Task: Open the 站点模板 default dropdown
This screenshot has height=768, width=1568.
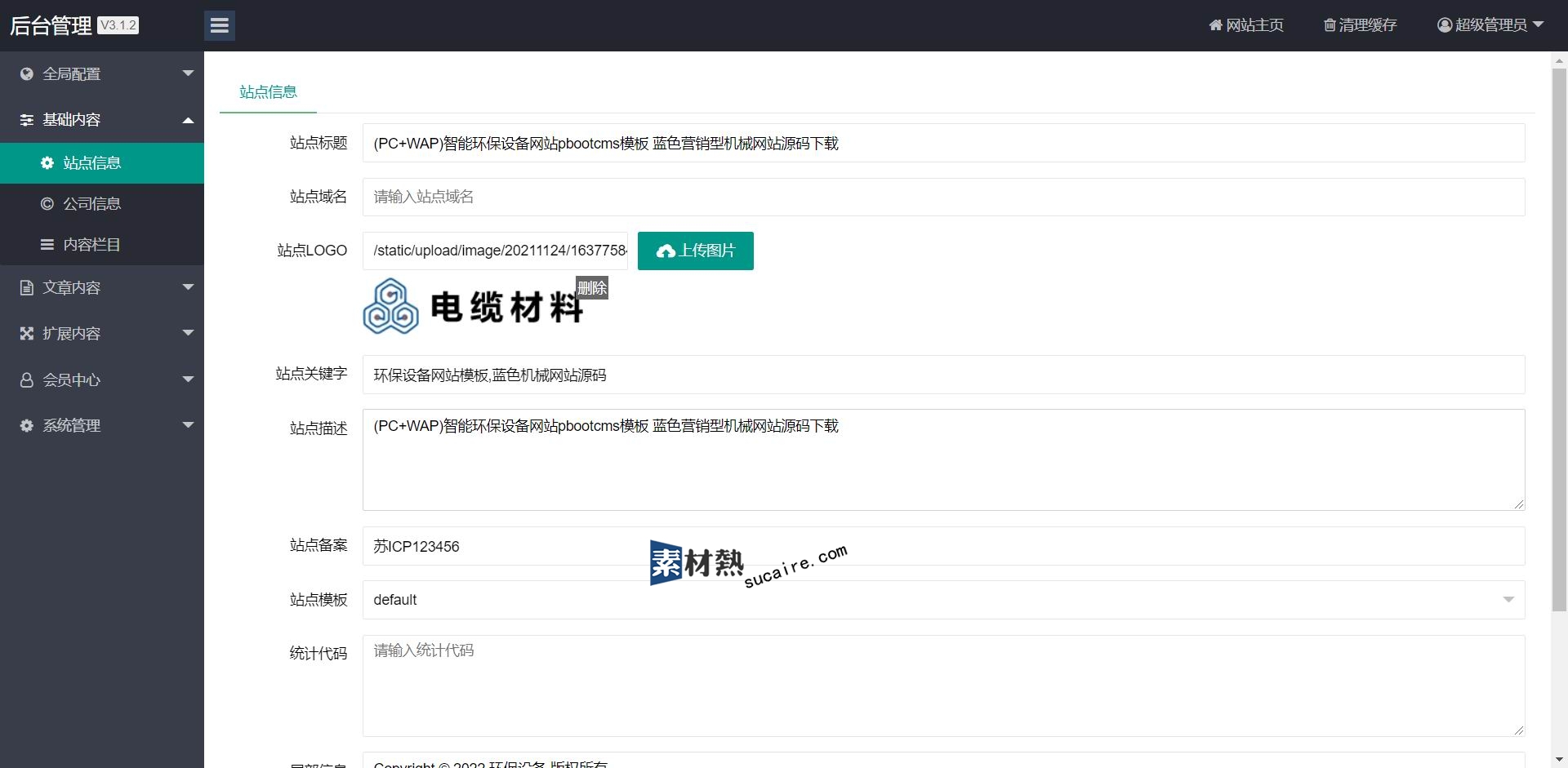Action: coord(943,600)
